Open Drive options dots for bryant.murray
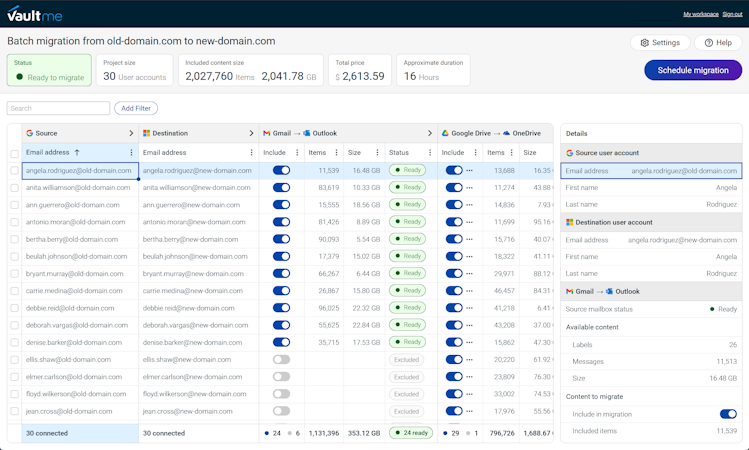 coord(470,274)
